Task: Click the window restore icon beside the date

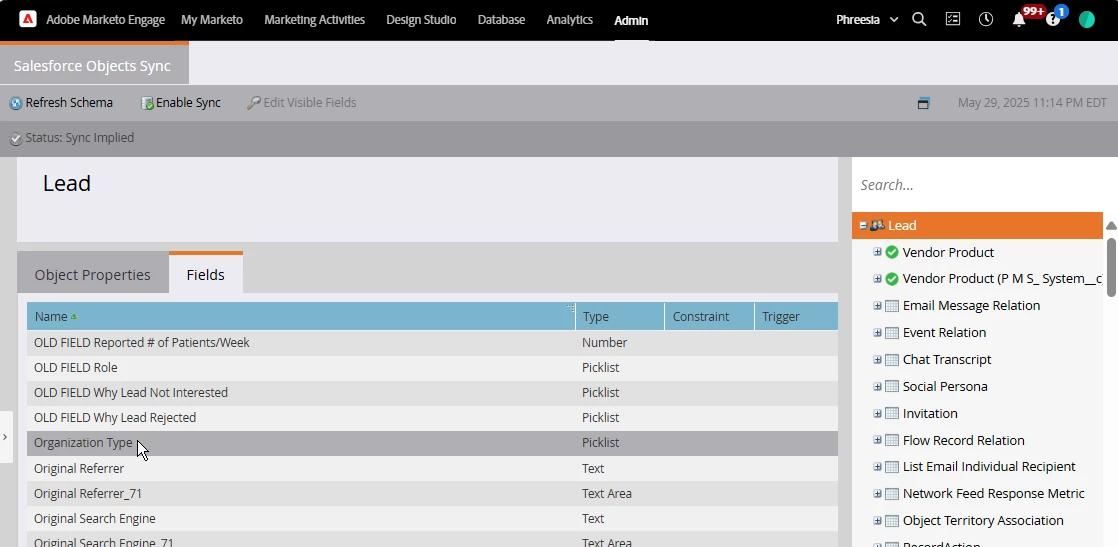Action: 923,103
